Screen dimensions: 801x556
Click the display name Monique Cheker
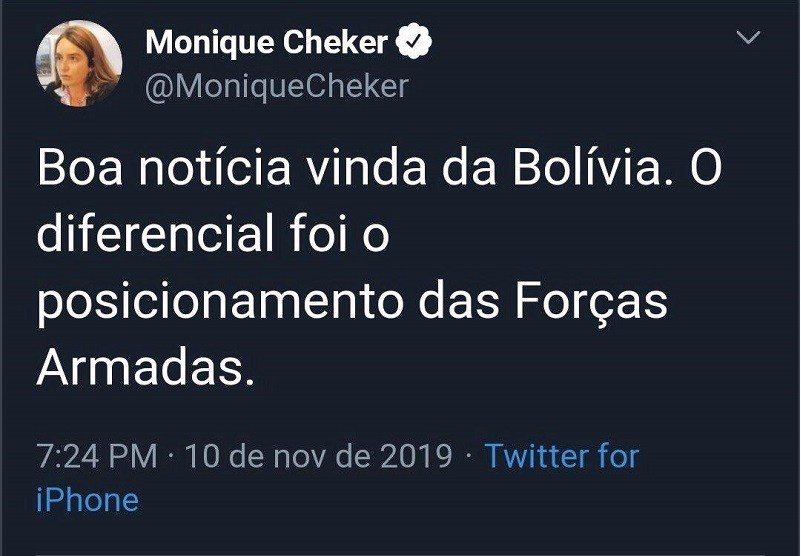(x=266, y=43)
